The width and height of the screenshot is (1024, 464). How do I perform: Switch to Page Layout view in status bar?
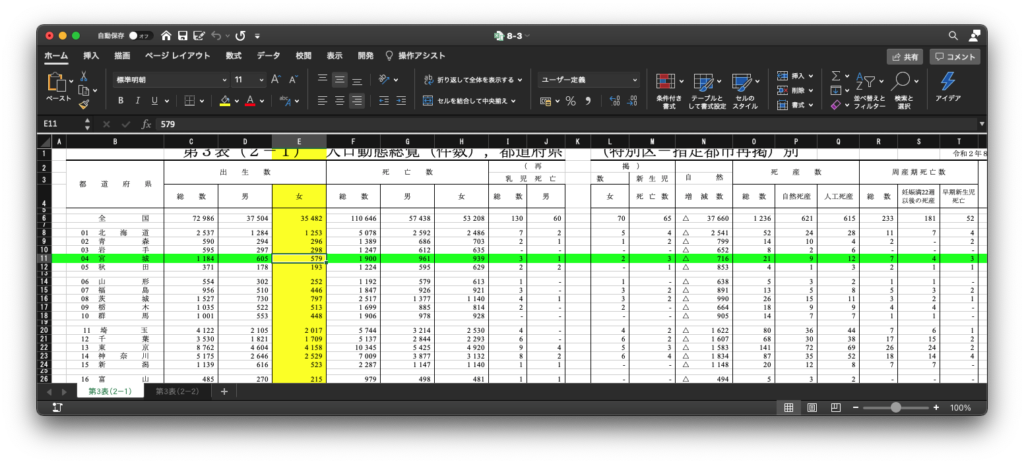tap(812, 407)
